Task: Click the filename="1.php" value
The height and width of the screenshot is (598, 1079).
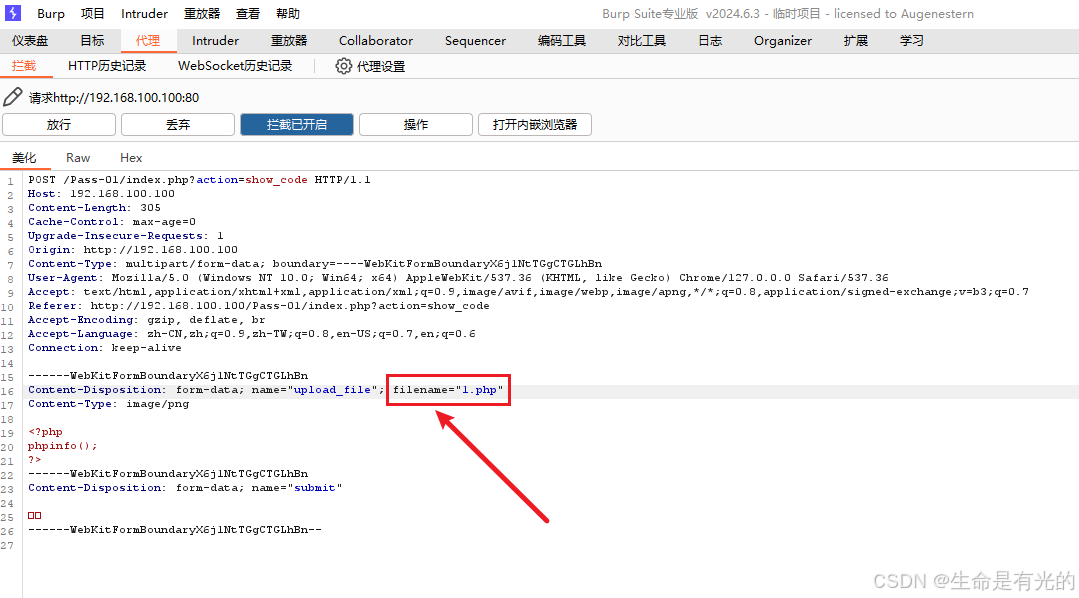Action: (x=448, y=389)
